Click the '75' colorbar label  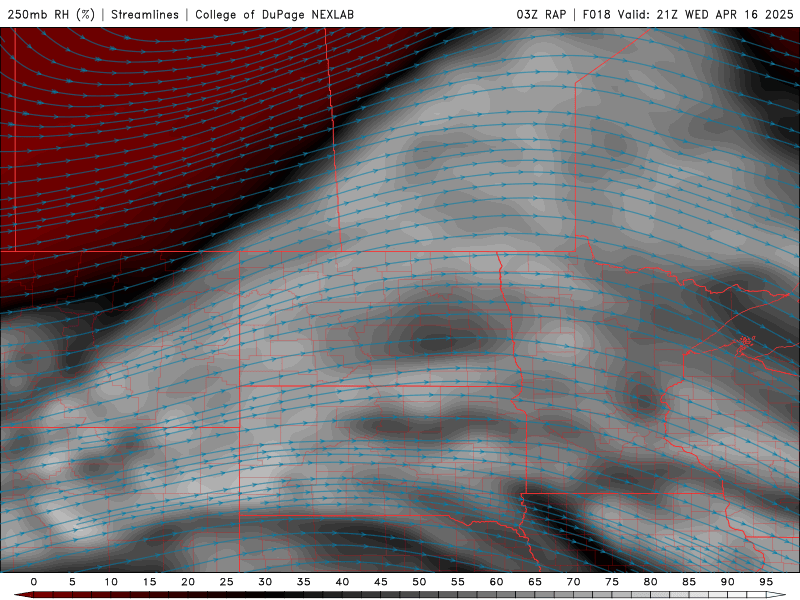pyautogui.click(x=612, y=582)
